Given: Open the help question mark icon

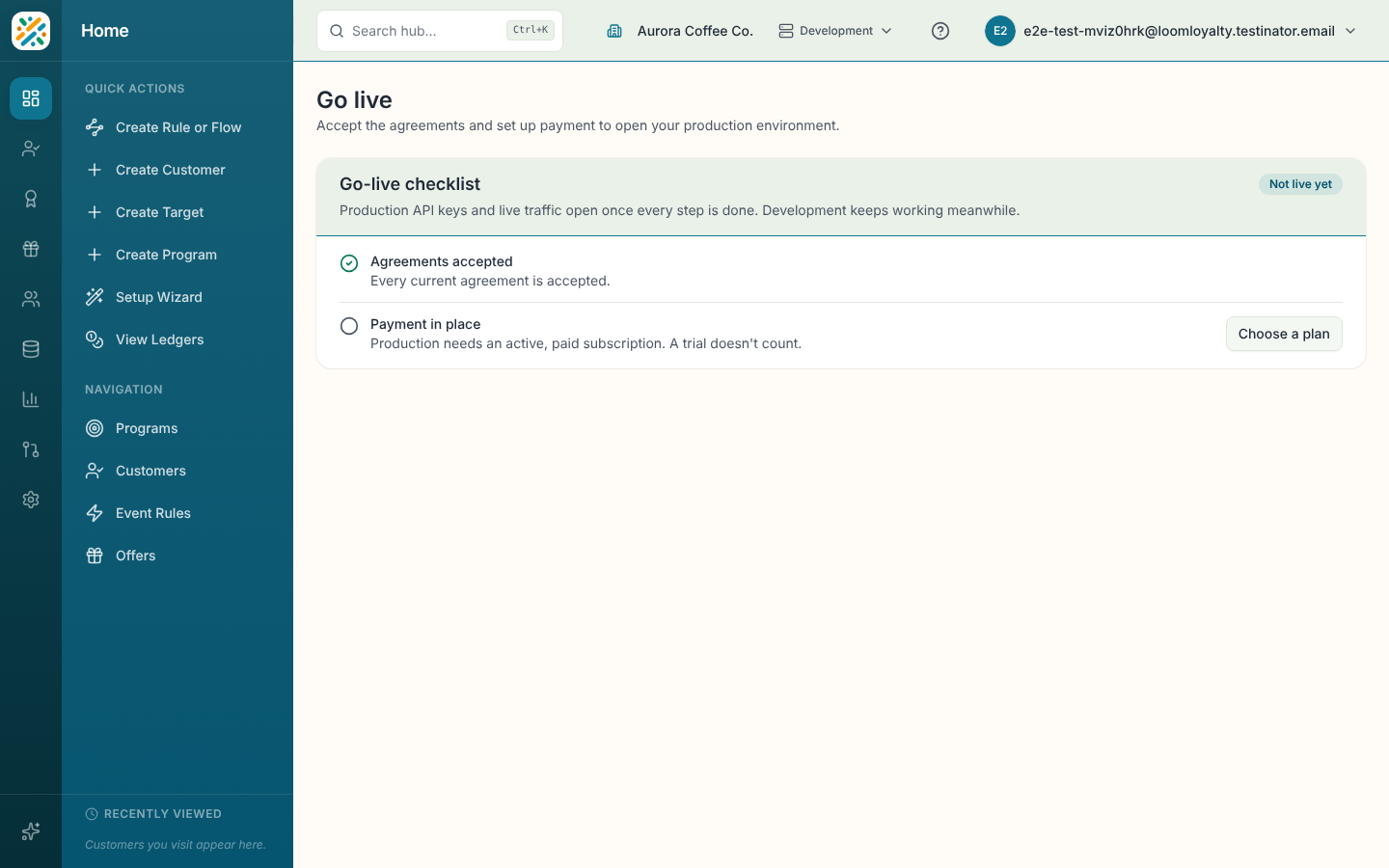Looking at the screenshot, I should point(940,31).
